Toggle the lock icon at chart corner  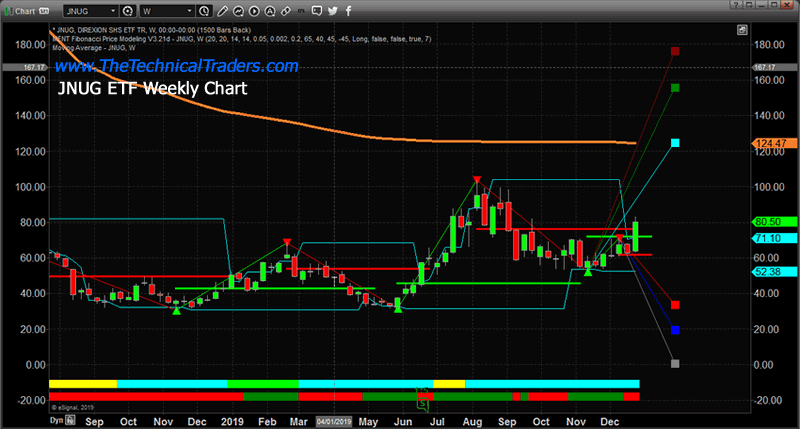point(742,30)
